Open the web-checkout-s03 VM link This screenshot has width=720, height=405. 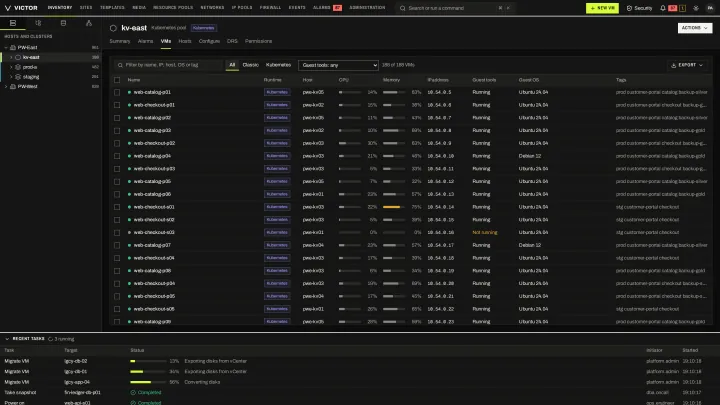point(154,233)
